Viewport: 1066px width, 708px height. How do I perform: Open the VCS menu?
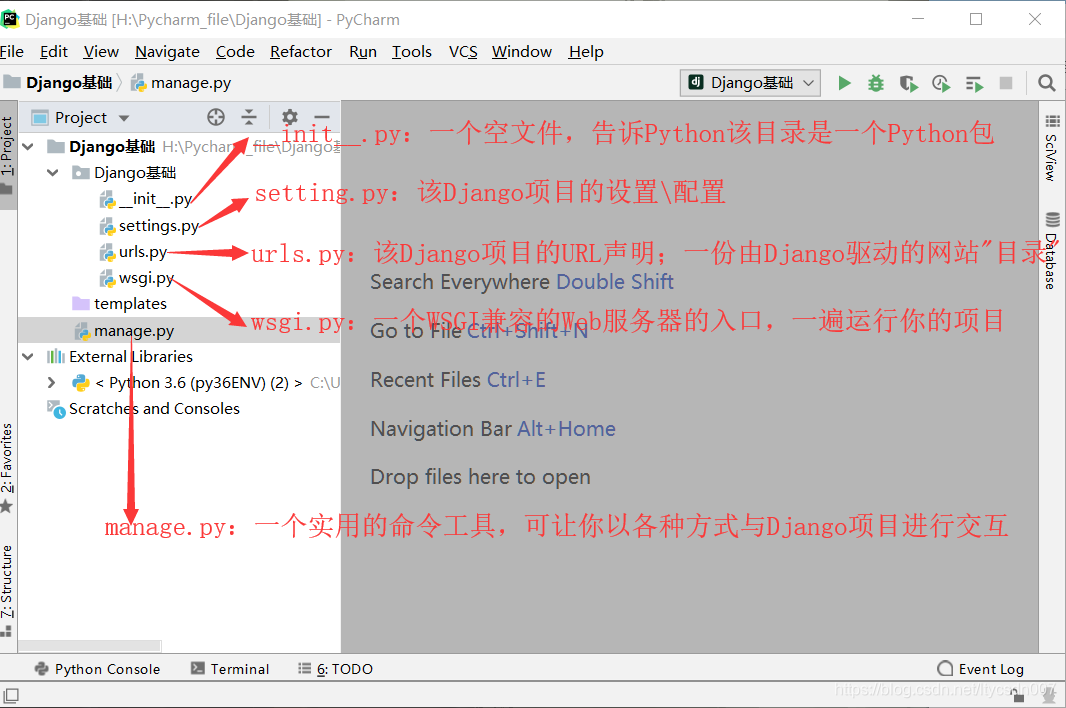coord(463,52)
